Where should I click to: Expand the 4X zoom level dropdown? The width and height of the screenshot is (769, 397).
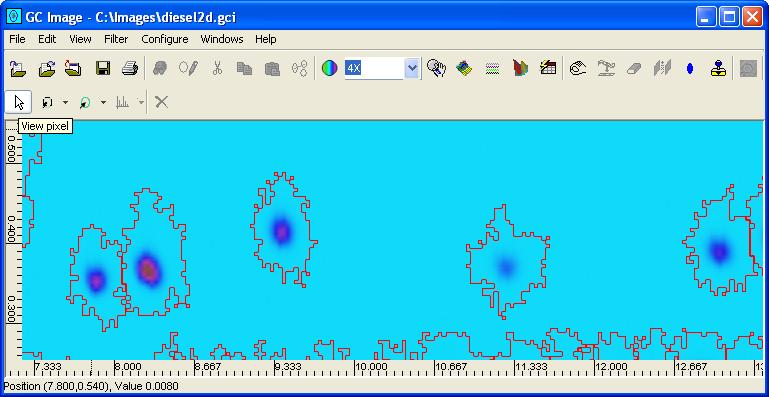tap(412, 69)
